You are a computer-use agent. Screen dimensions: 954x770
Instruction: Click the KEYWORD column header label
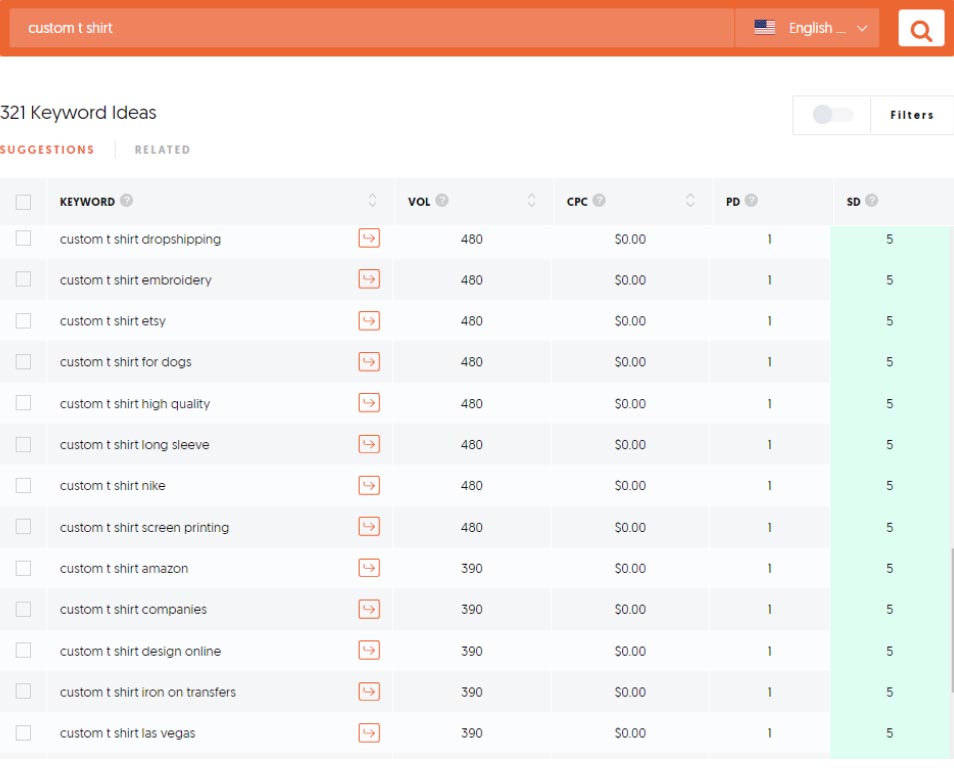pos(87,201)
